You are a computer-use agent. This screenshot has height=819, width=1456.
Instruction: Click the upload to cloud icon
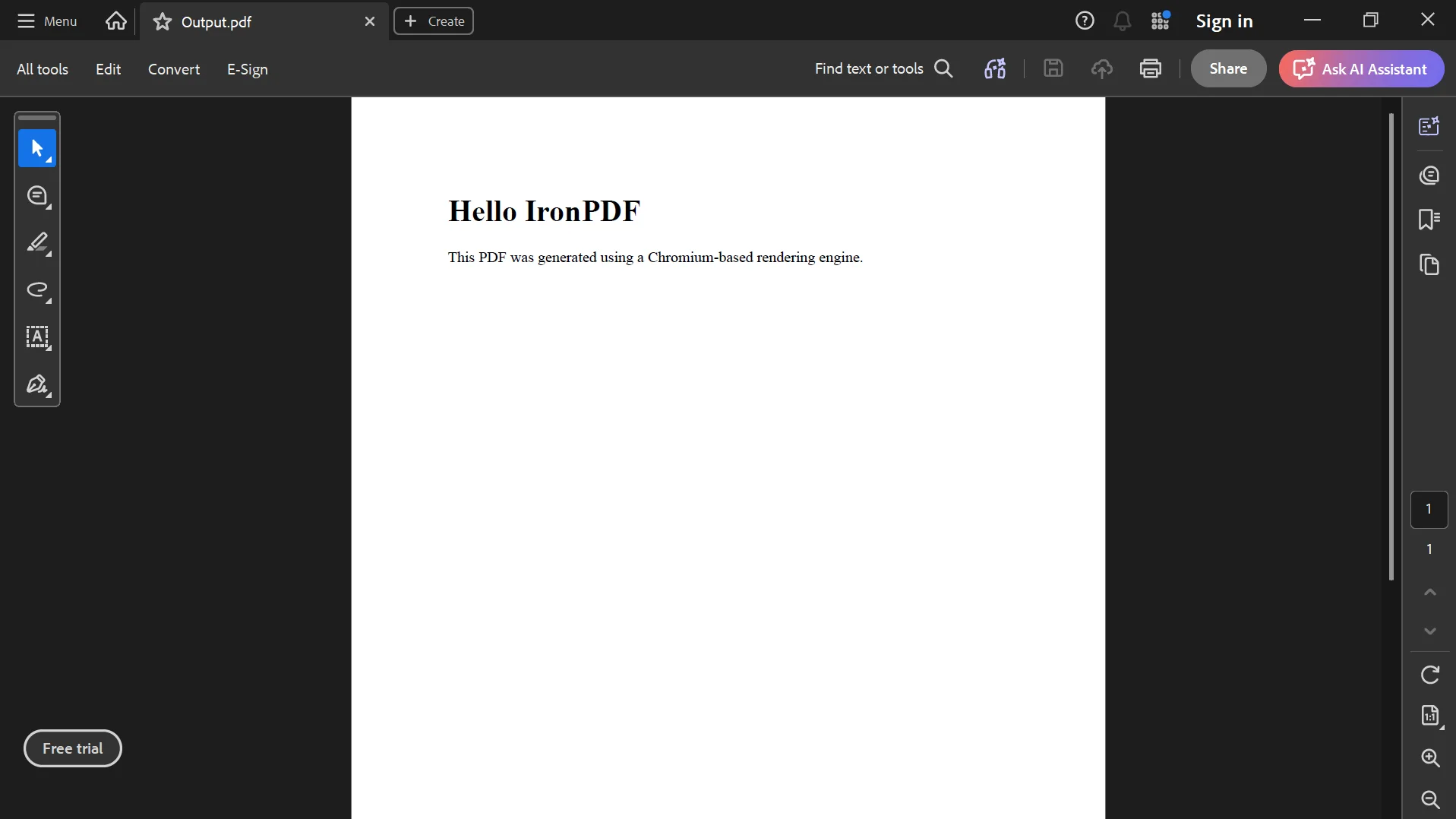1102,68
